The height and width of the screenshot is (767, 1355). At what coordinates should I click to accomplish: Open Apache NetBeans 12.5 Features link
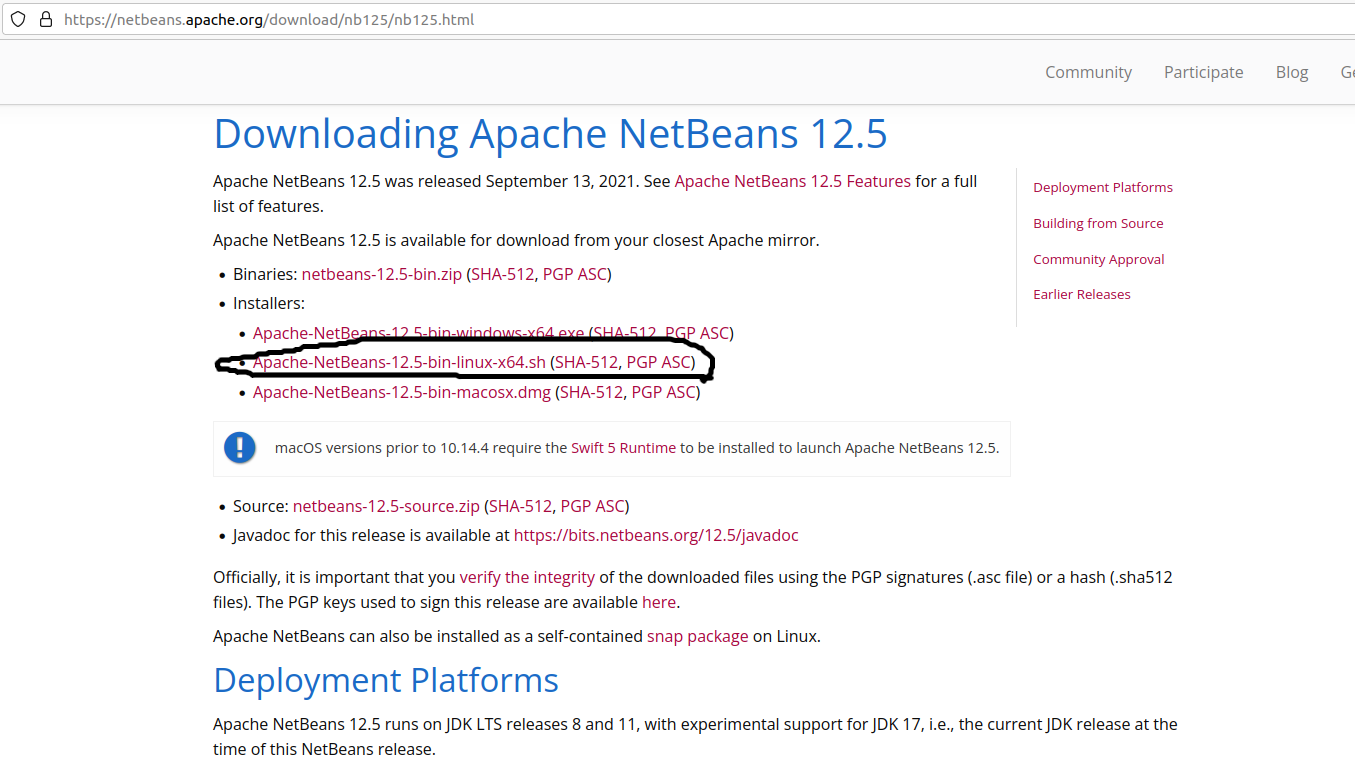[793, 181]
